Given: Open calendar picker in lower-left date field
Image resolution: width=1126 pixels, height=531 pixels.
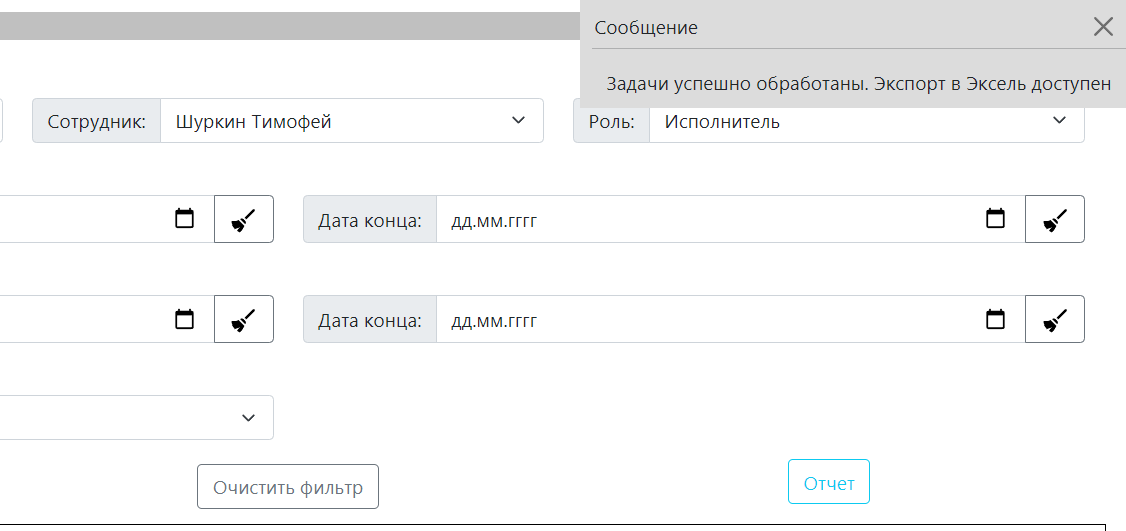Looking at the screenshot, I should pos(185,320).
